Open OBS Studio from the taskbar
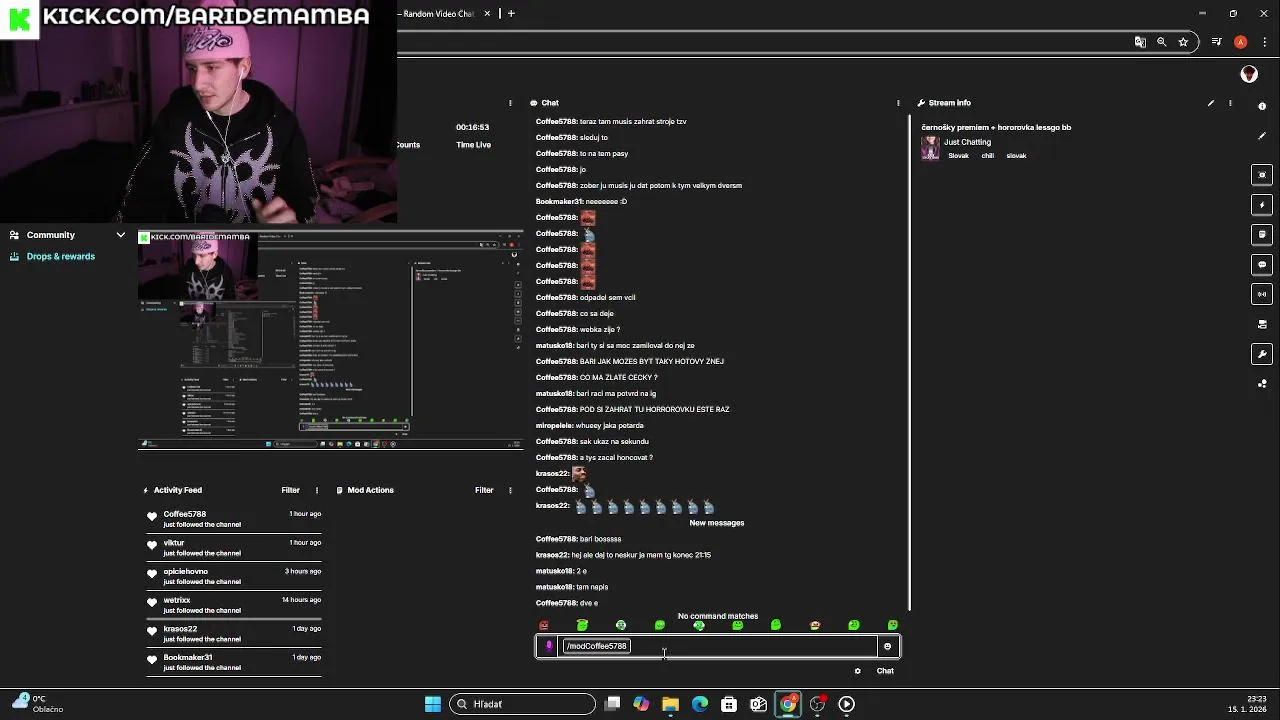Viewport: 1280px width, 720px height. 817,704
